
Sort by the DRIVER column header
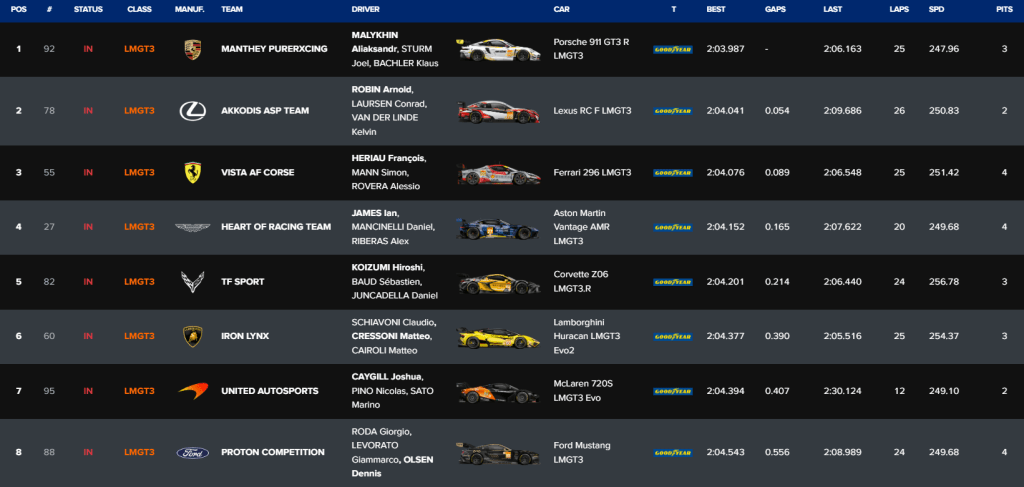pyautogui.click(x=365, y=10)
